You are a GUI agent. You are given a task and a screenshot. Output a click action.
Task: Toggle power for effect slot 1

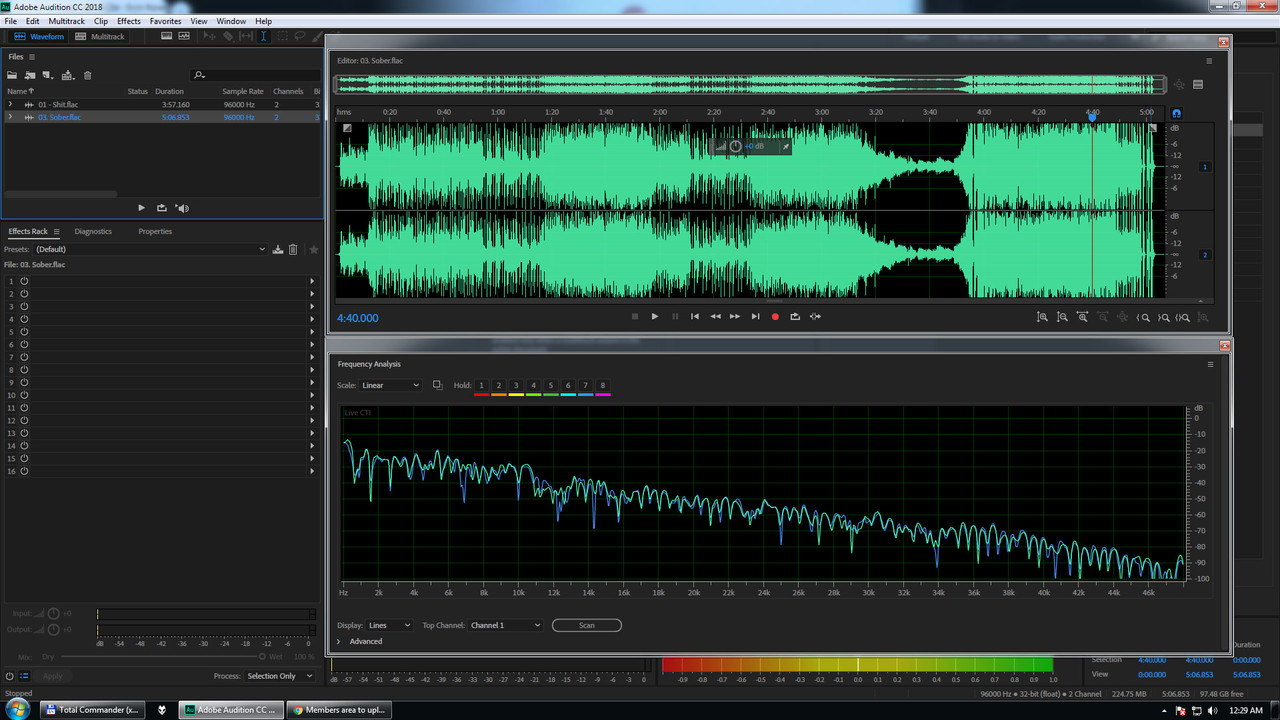(24, 281)
